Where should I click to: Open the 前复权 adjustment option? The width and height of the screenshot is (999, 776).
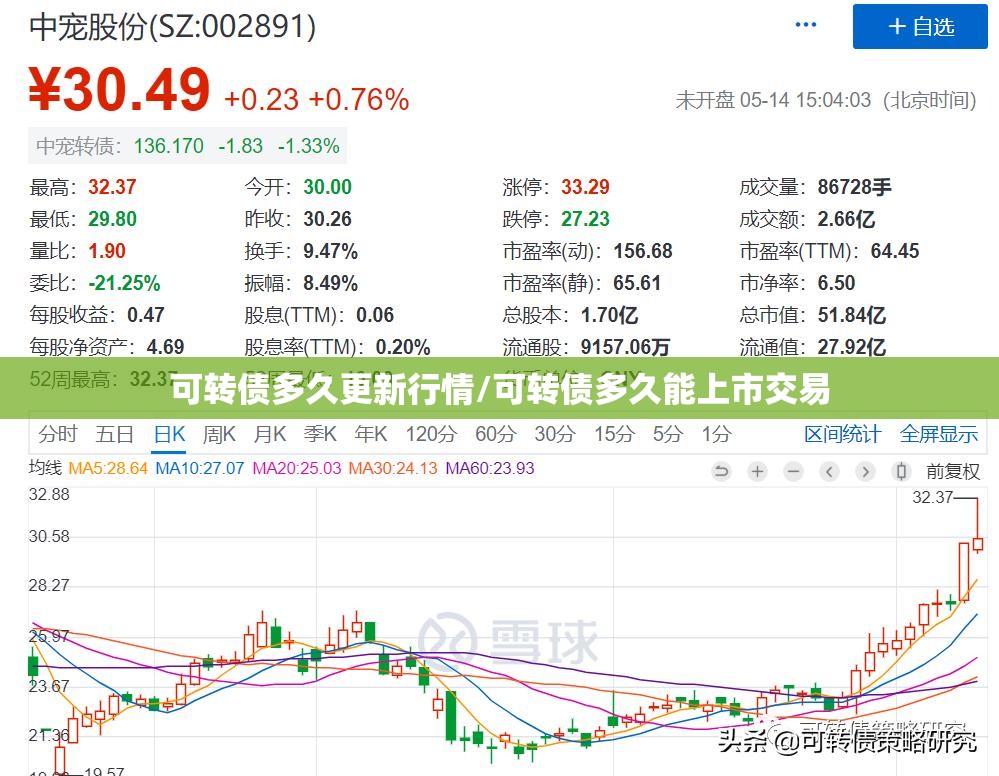click(952, 472)
